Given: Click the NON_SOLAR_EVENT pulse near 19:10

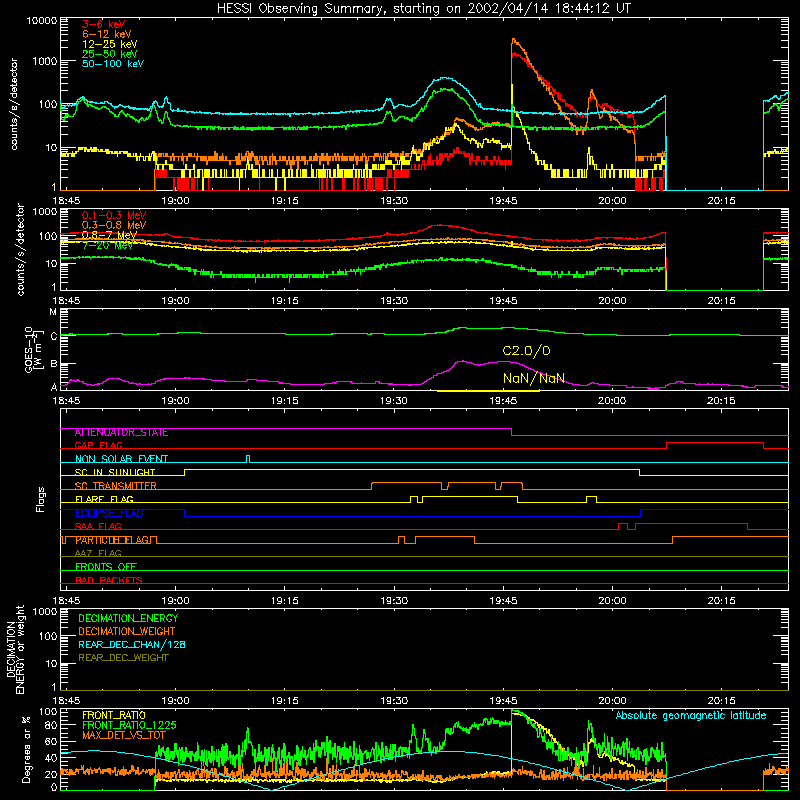Looking at the screenshot, I should click(248, 459).
